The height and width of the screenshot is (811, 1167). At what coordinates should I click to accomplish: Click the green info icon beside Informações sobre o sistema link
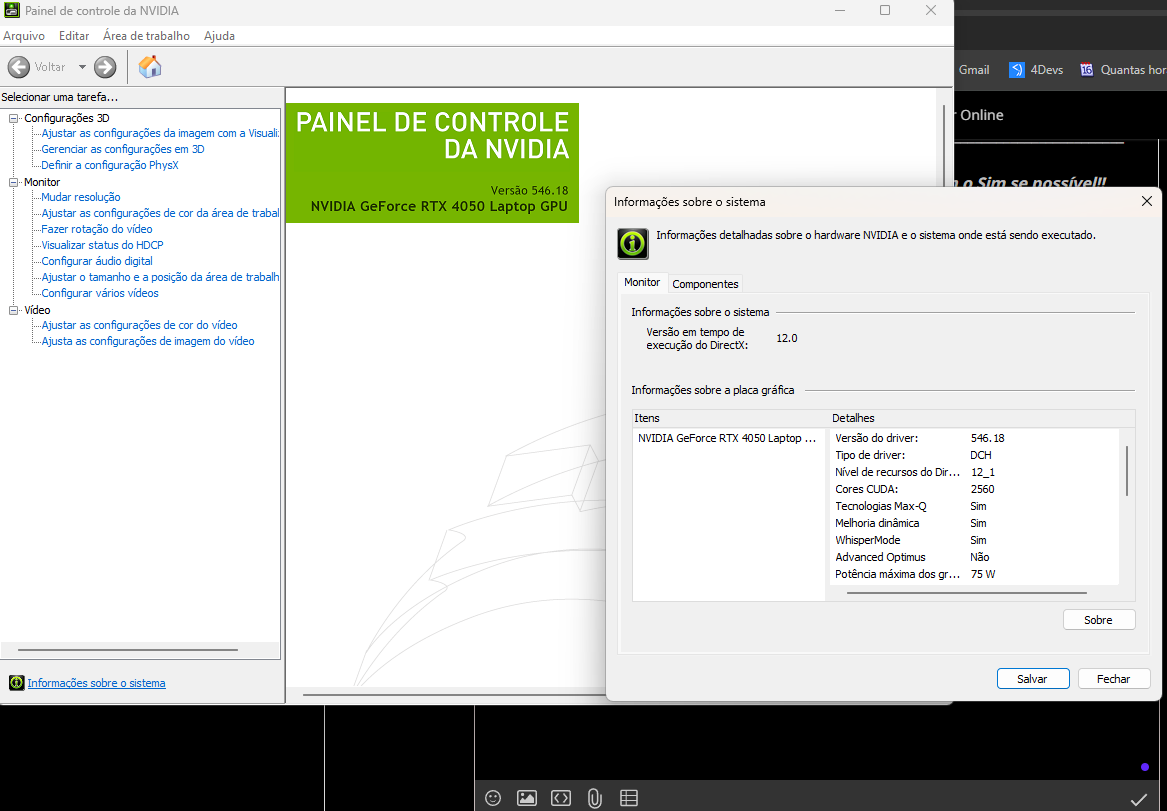pyautogui.click(x=16, y=682)
